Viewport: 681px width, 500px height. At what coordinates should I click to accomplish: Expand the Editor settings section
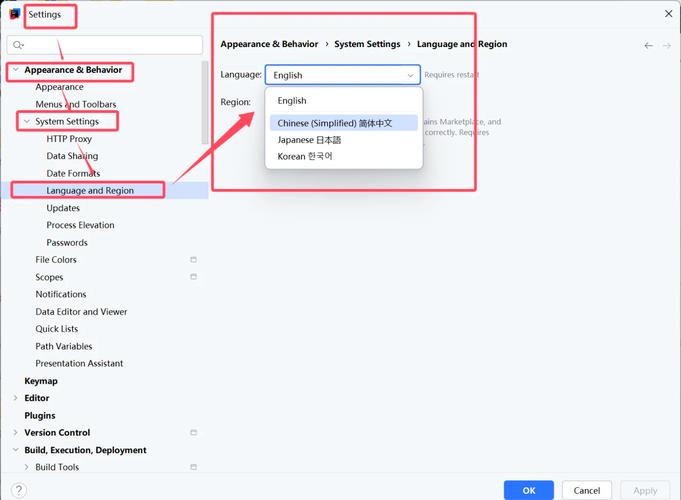pyautogui.click(x=15, y=398)
